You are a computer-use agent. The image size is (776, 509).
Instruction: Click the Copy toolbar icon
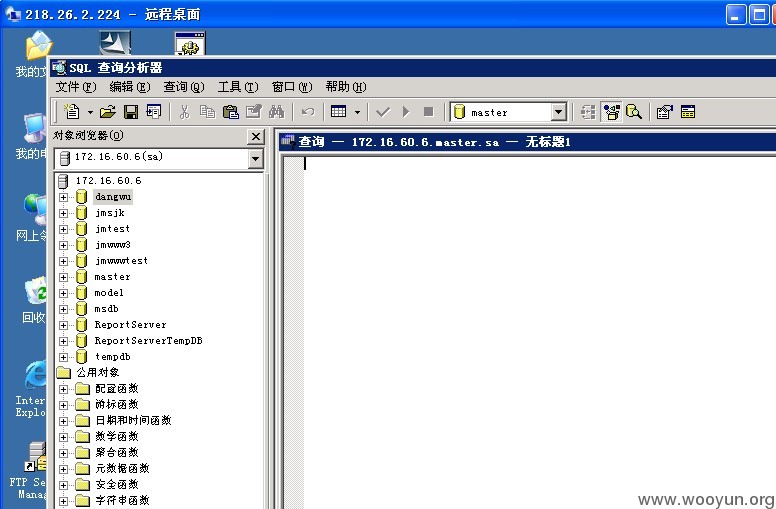[x=207, y=112]
